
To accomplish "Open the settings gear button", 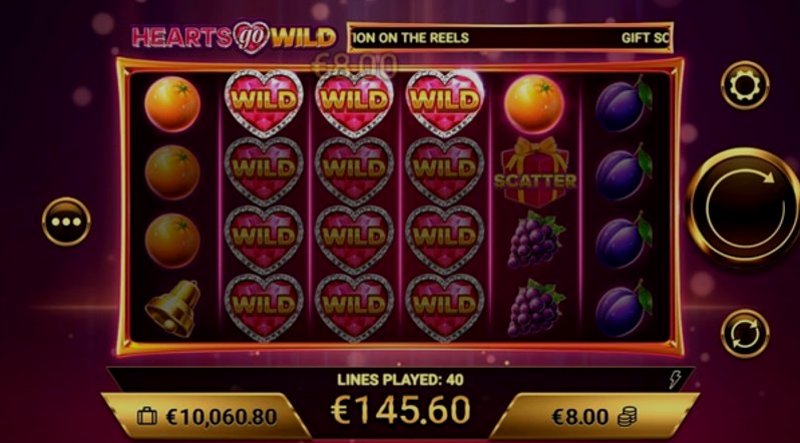I will 745,85.
